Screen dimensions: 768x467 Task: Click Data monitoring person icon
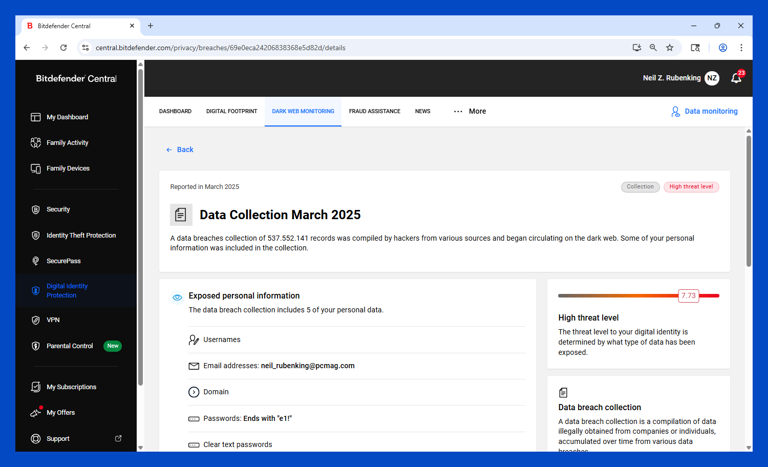tap(675, 112)
